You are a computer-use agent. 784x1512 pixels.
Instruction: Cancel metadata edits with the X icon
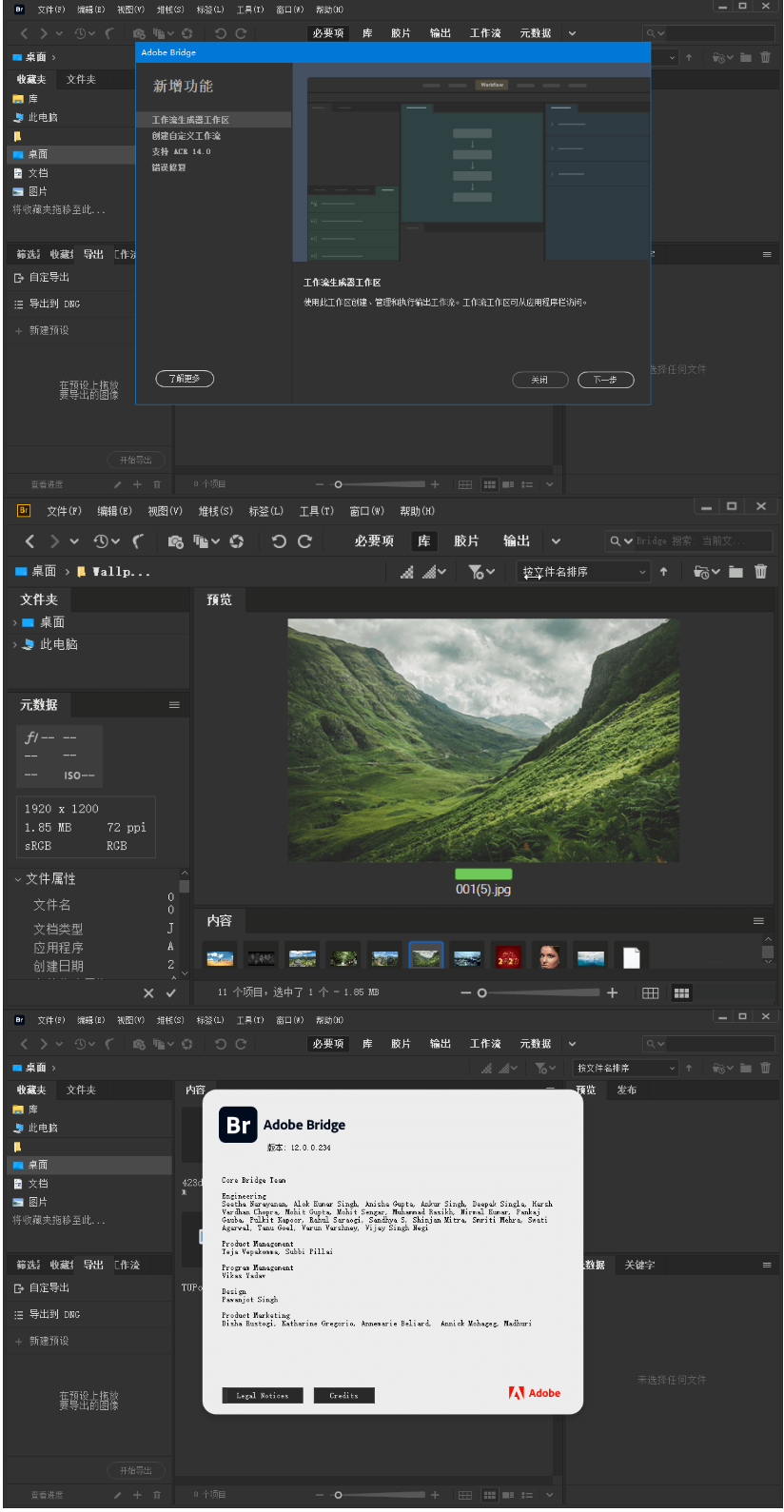pos(148,993)
